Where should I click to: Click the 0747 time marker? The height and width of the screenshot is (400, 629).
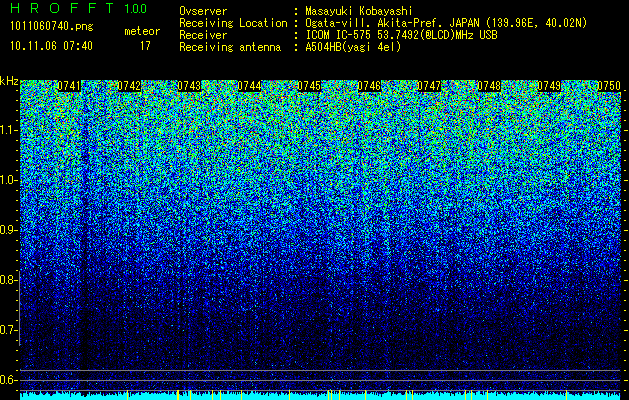click(429, 86)
